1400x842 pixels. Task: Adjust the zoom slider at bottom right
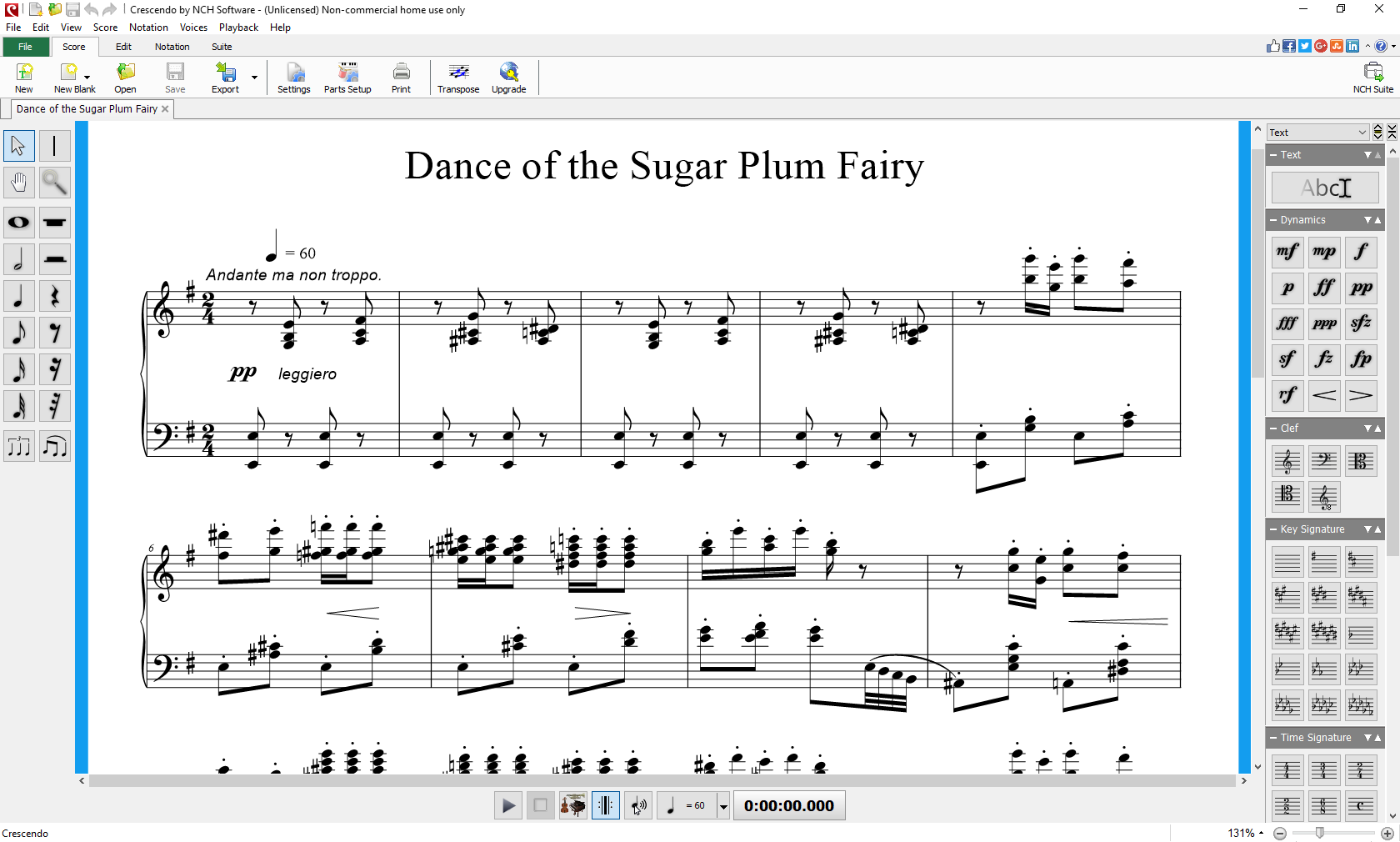click(1319, 833)
